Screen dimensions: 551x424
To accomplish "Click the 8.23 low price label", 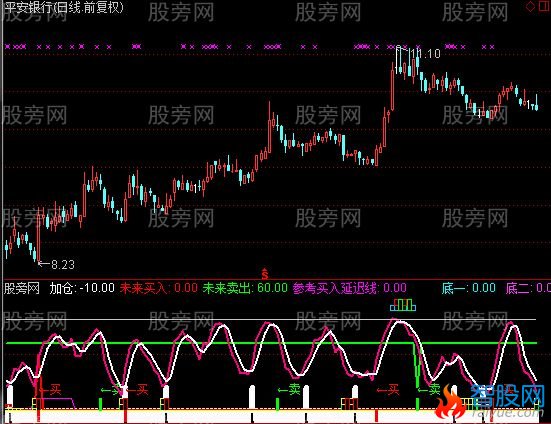I will point(63,265).
